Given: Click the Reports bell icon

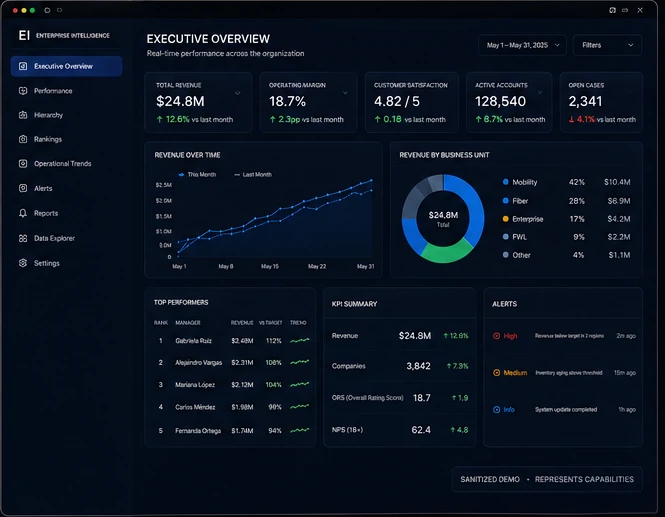Looking at the screenshot, I should point(23,213).
